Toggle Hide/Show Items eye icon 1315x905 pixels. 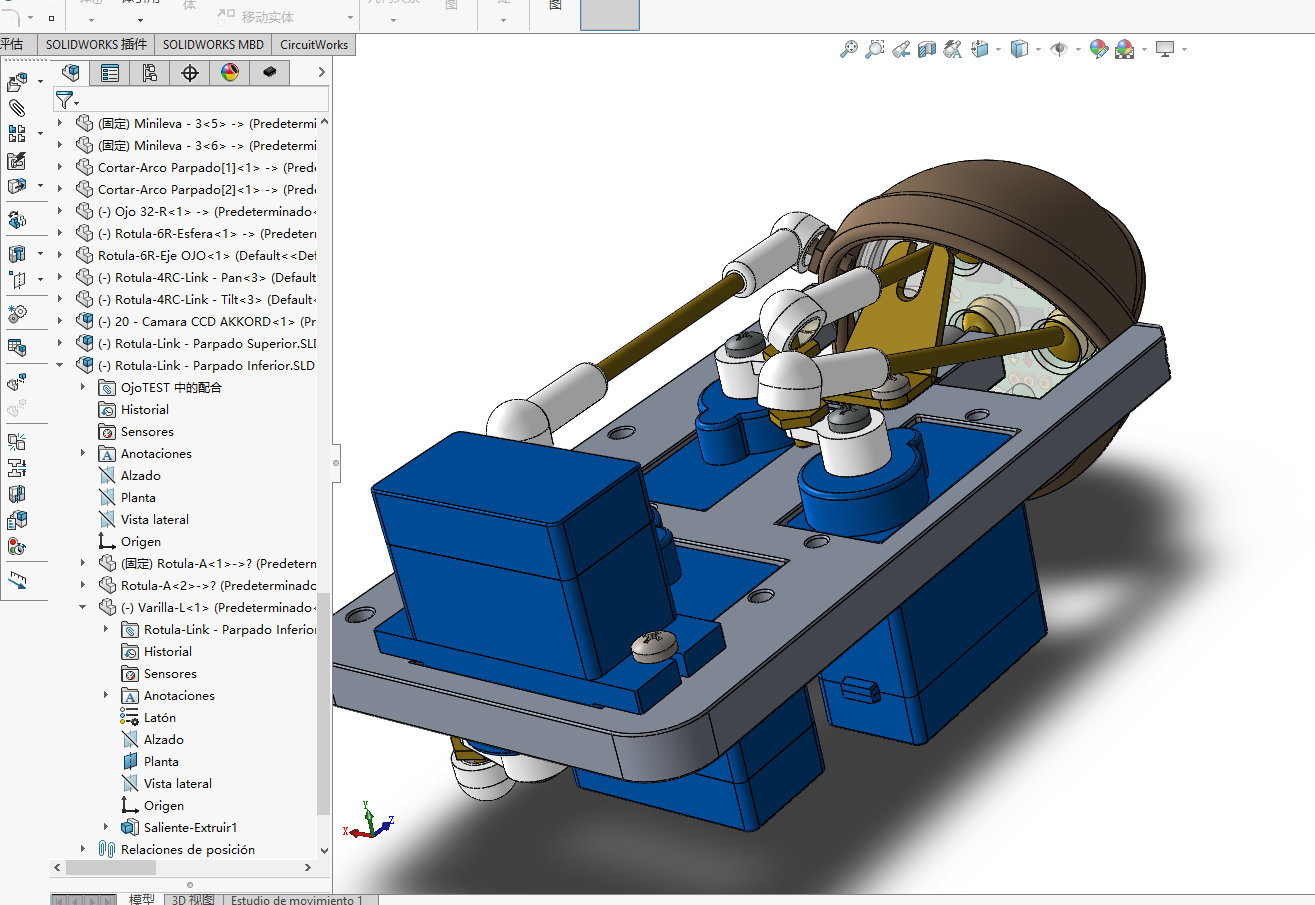[x=1059, y=48]
